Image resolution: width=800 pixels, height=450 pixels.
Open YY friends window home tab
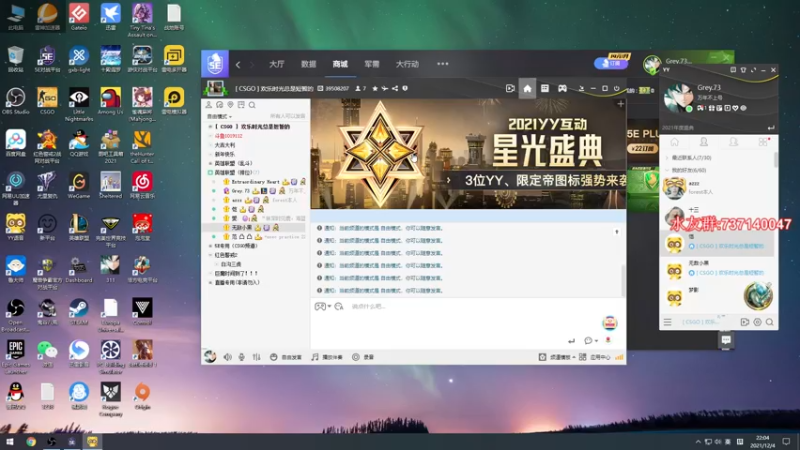674,142
